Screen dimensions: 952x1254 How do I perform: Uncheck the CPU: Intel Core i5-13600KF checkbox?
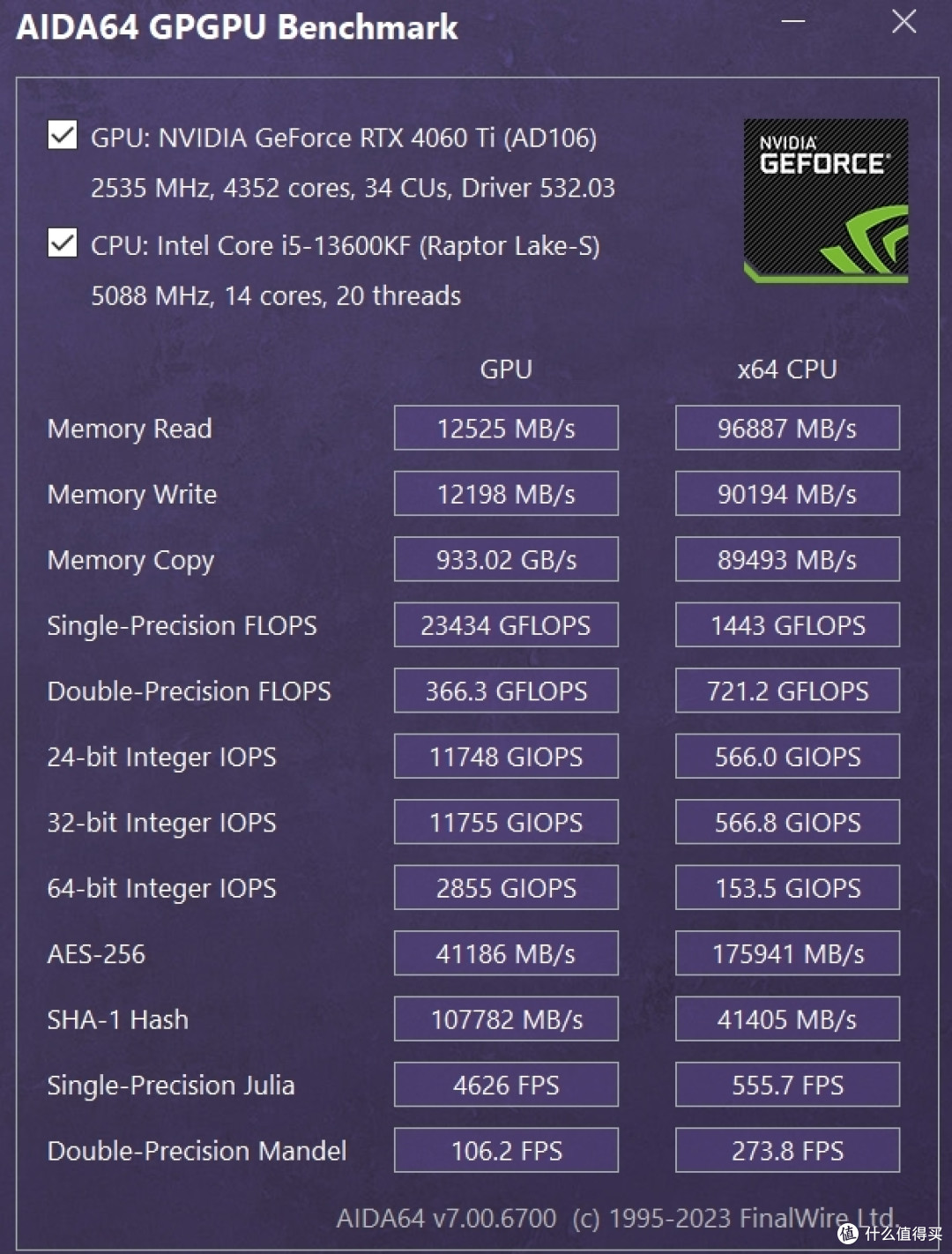[x=61, y=244]
